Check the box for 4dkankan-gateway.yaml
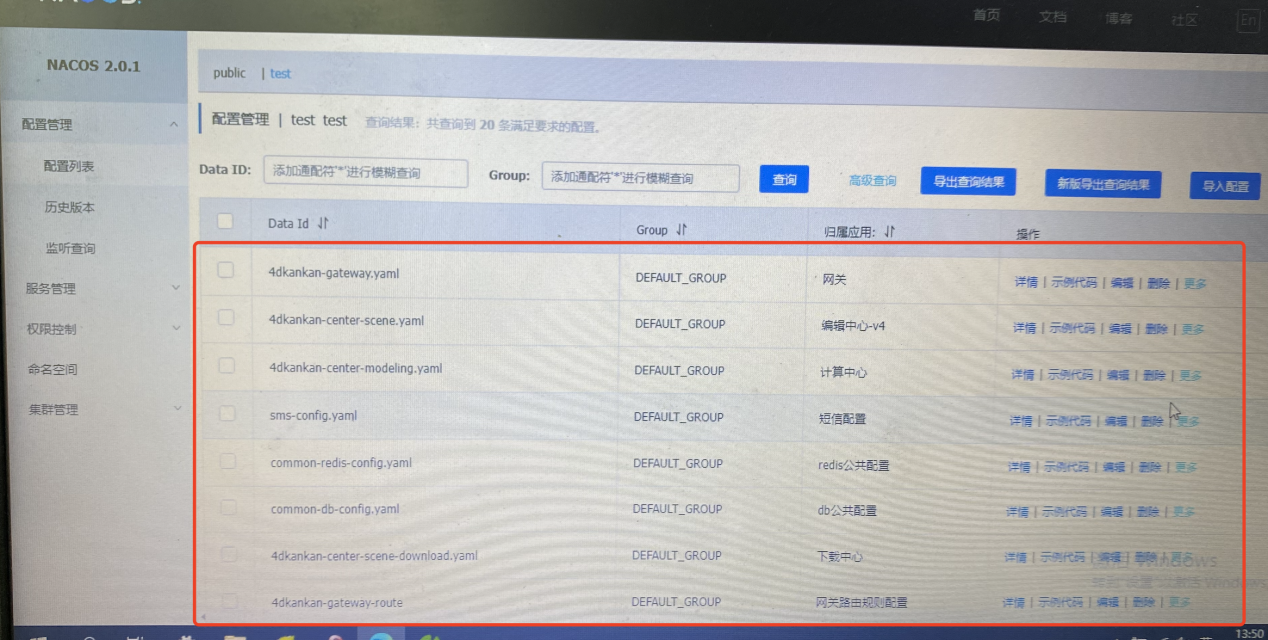Viewport: 1268px width, 640px height. [226, 271]
